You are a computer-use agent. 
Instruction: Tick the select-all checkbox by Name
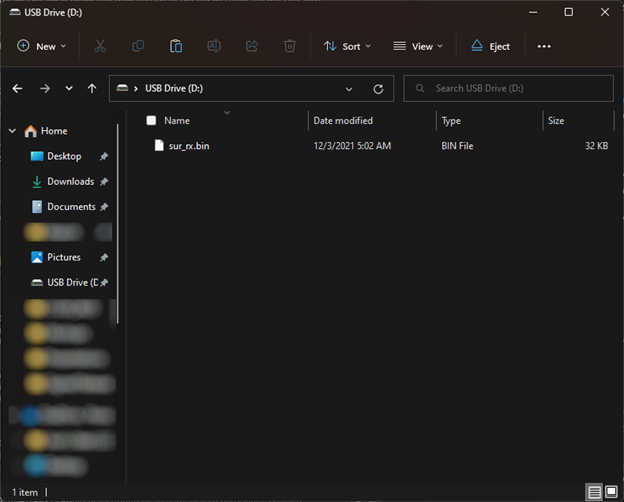click(151, 120)
